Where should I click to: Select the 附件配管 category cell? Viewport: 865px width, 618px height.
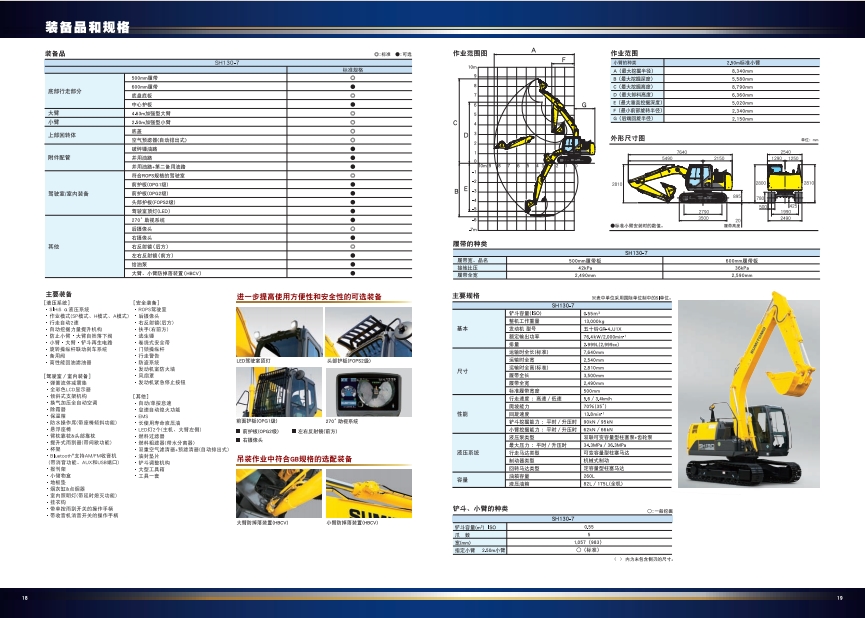84,158
